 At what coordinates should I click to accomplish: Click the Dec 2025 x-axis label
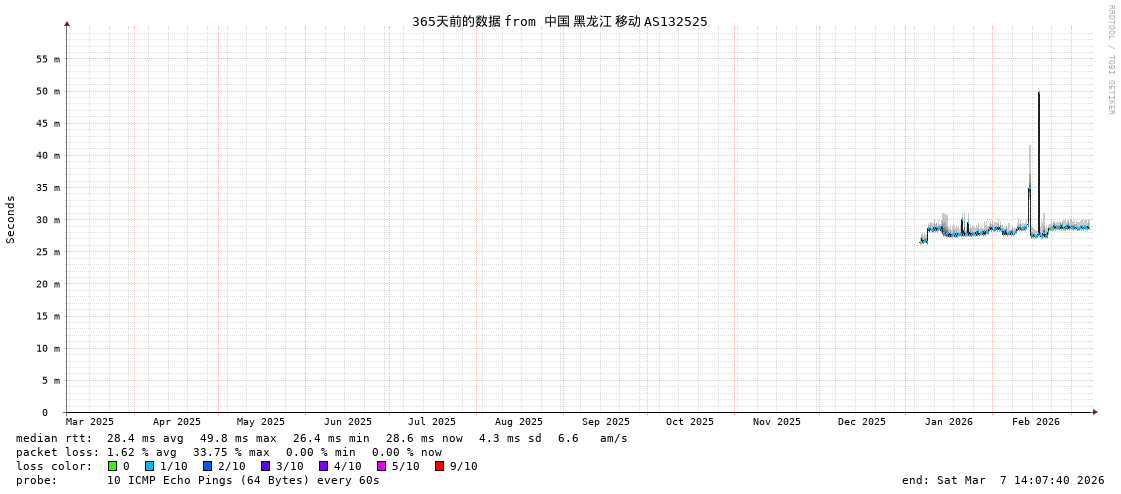(861, 422)
